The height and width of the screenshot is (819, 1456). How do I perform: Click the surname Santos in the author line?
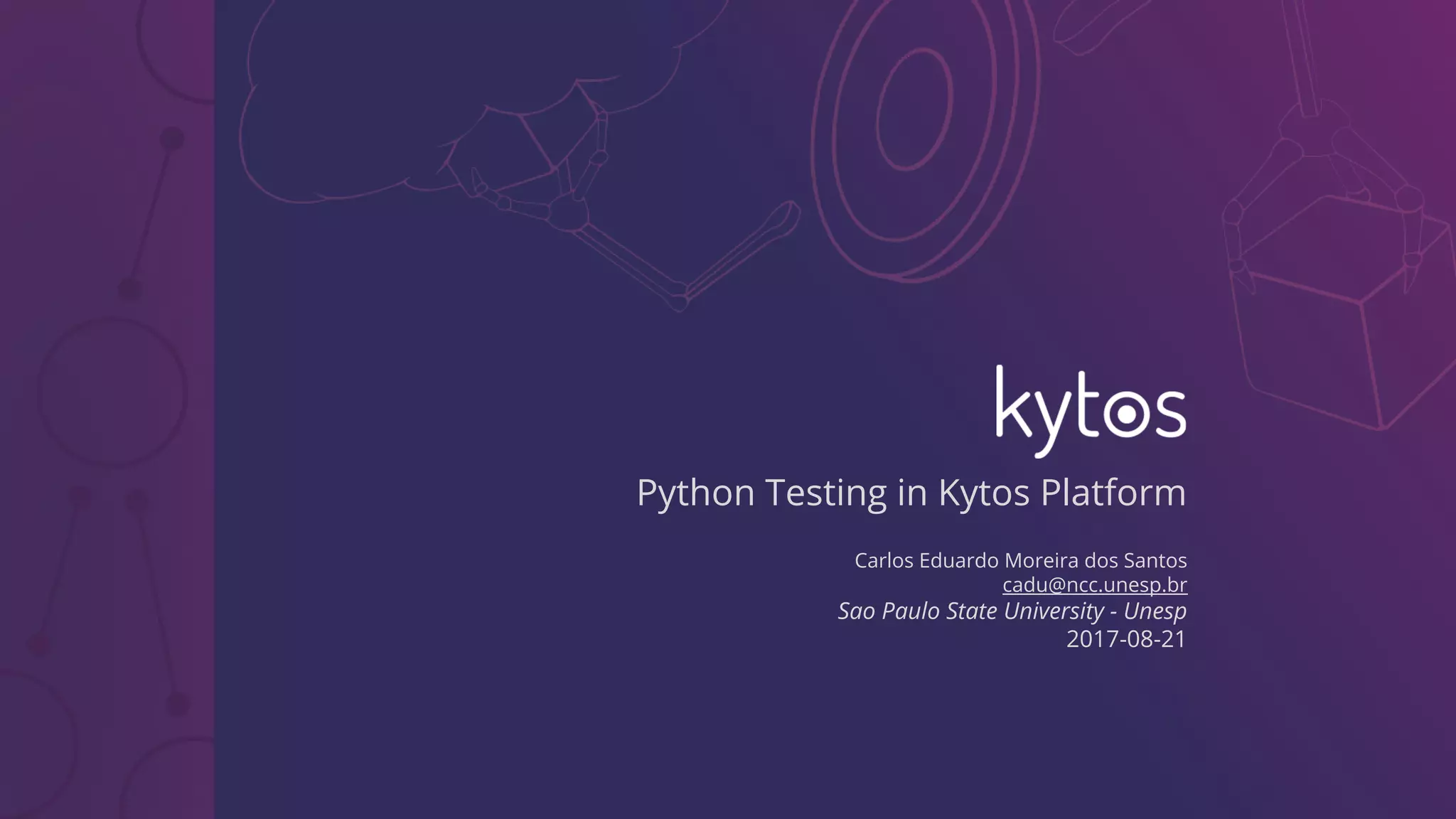[1155, 560]
